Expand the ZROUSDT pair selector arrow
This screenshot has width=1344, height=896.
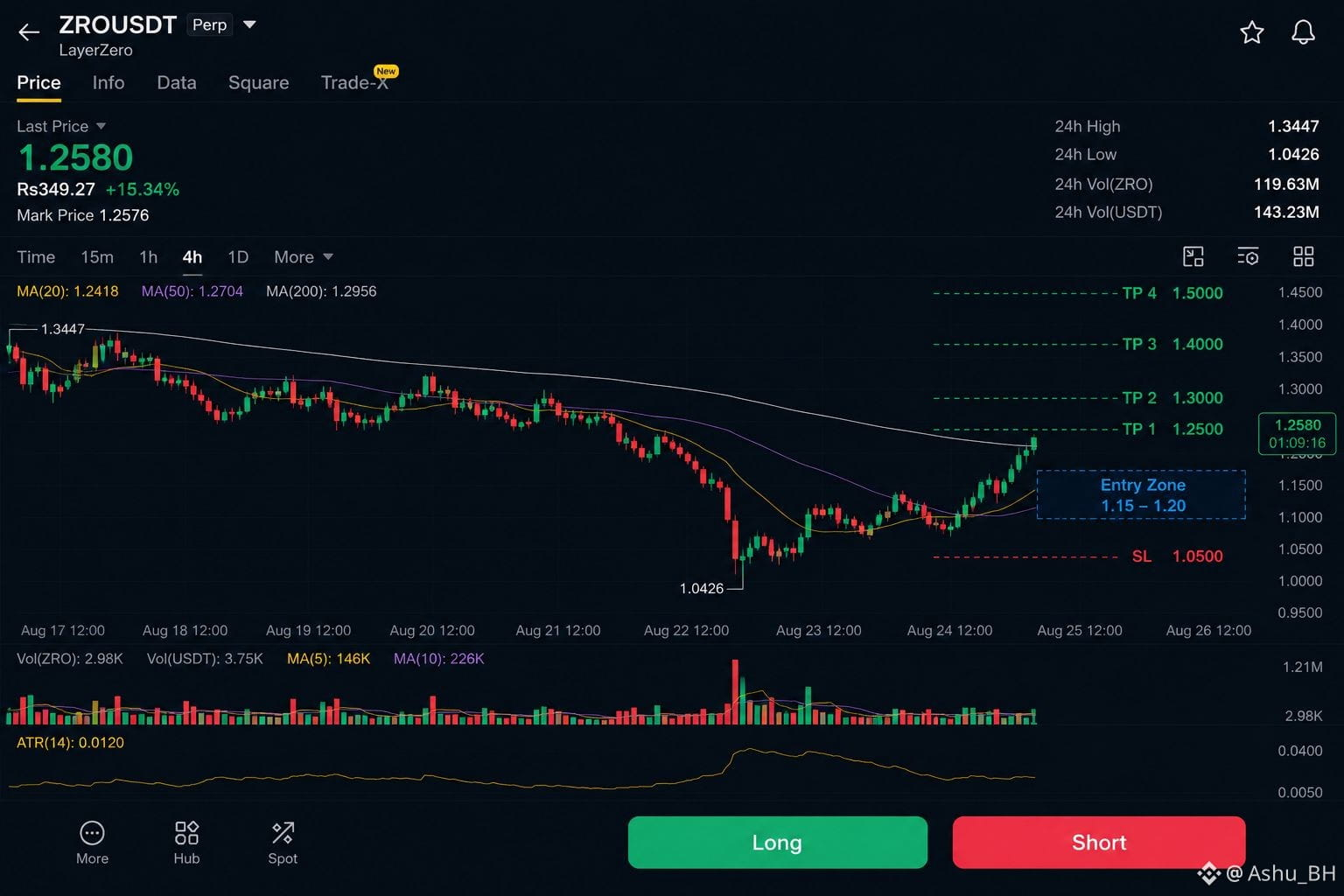[249, 24]
